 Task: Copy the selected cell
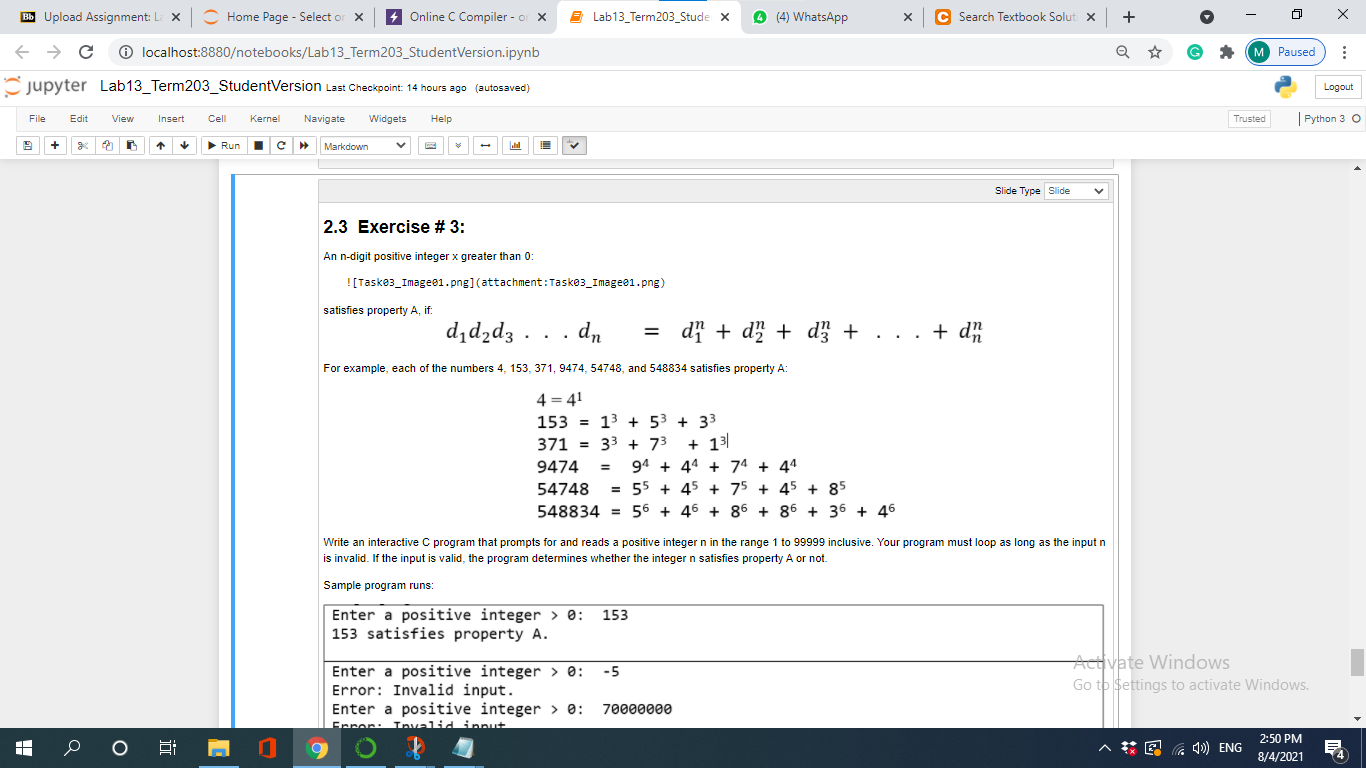pyautogui.click(x=106, y=145)
